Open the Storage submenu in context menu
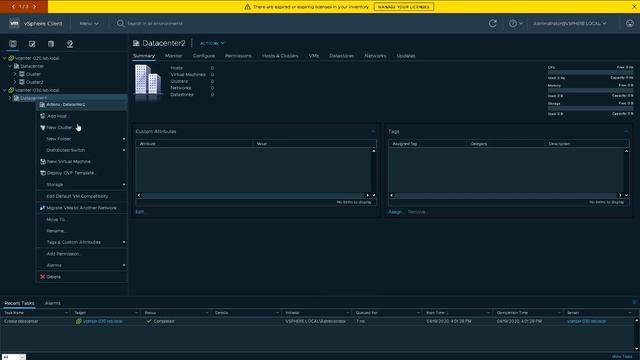 tap(82, 184)
